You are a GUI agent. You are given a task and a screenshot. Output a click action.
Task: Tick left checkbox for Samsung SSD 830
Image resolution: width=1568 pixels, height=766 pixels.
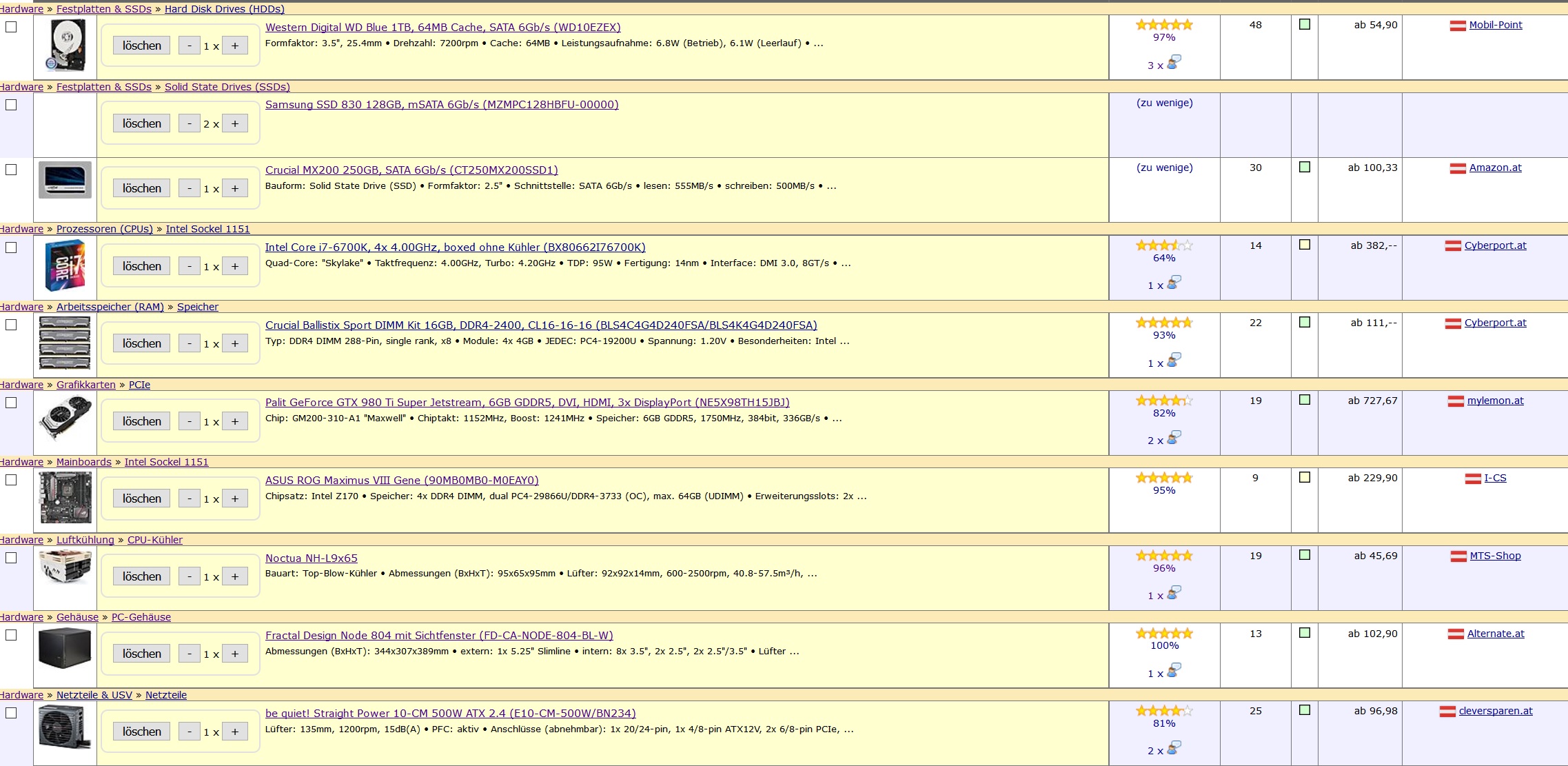pyautogui.click(x=11, y=105)
